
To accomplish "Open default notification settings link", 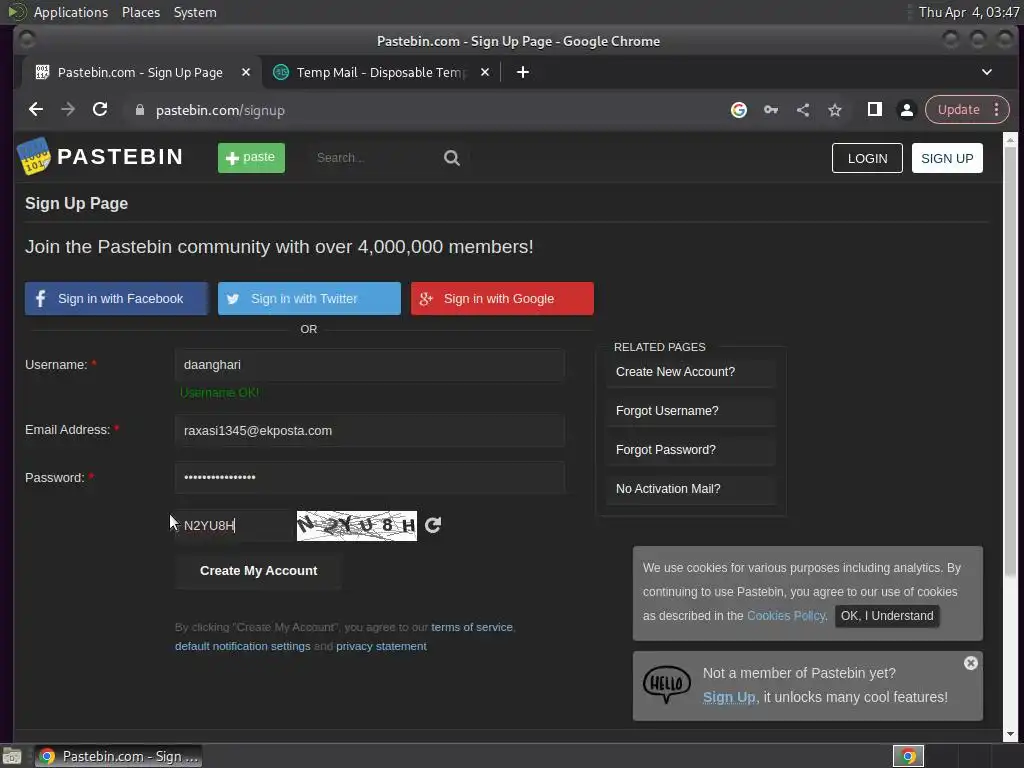I will coord(242,646).
